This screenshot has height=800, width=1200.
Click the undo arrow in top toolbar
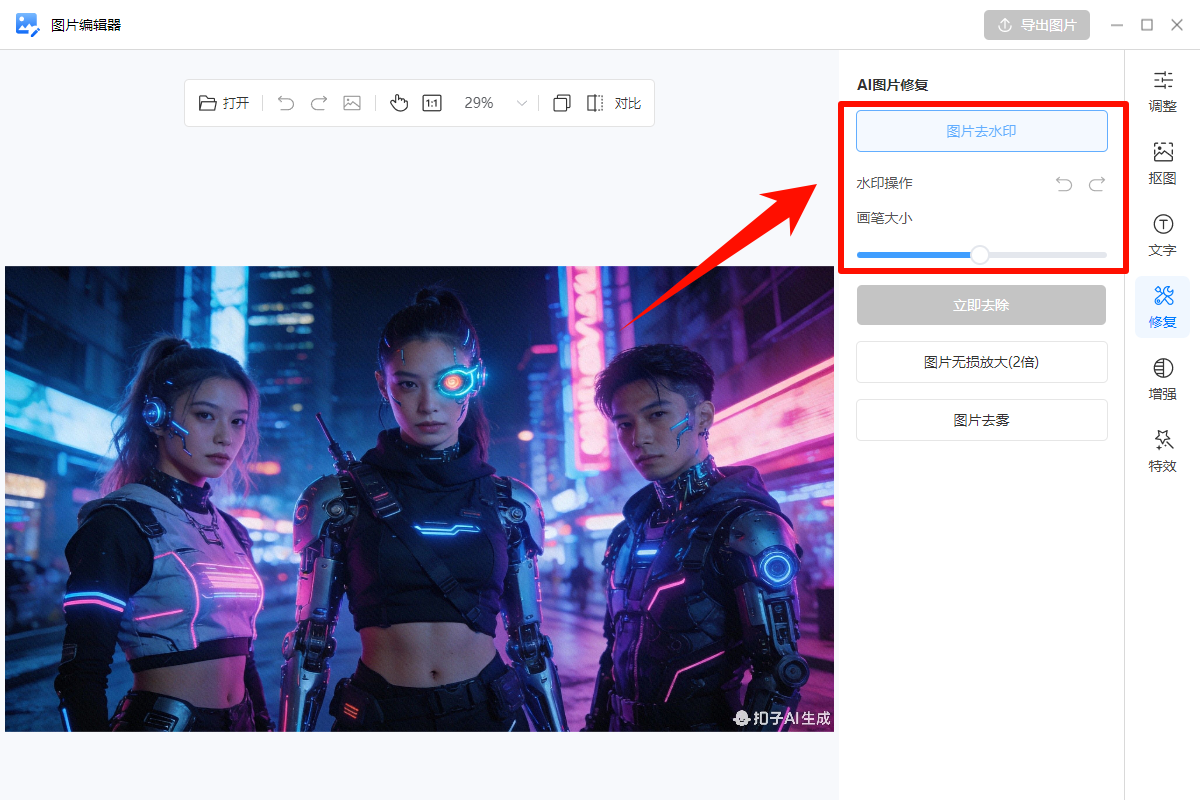click(286, 103)
